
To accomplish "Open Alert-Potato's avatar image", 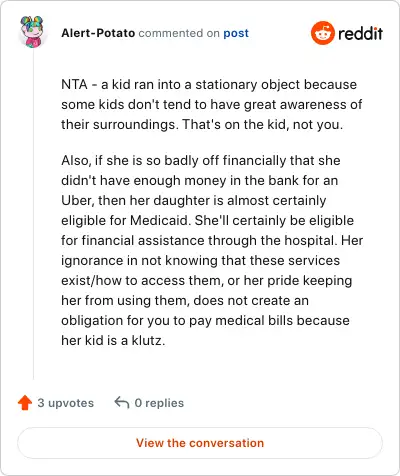I will 32,32.
